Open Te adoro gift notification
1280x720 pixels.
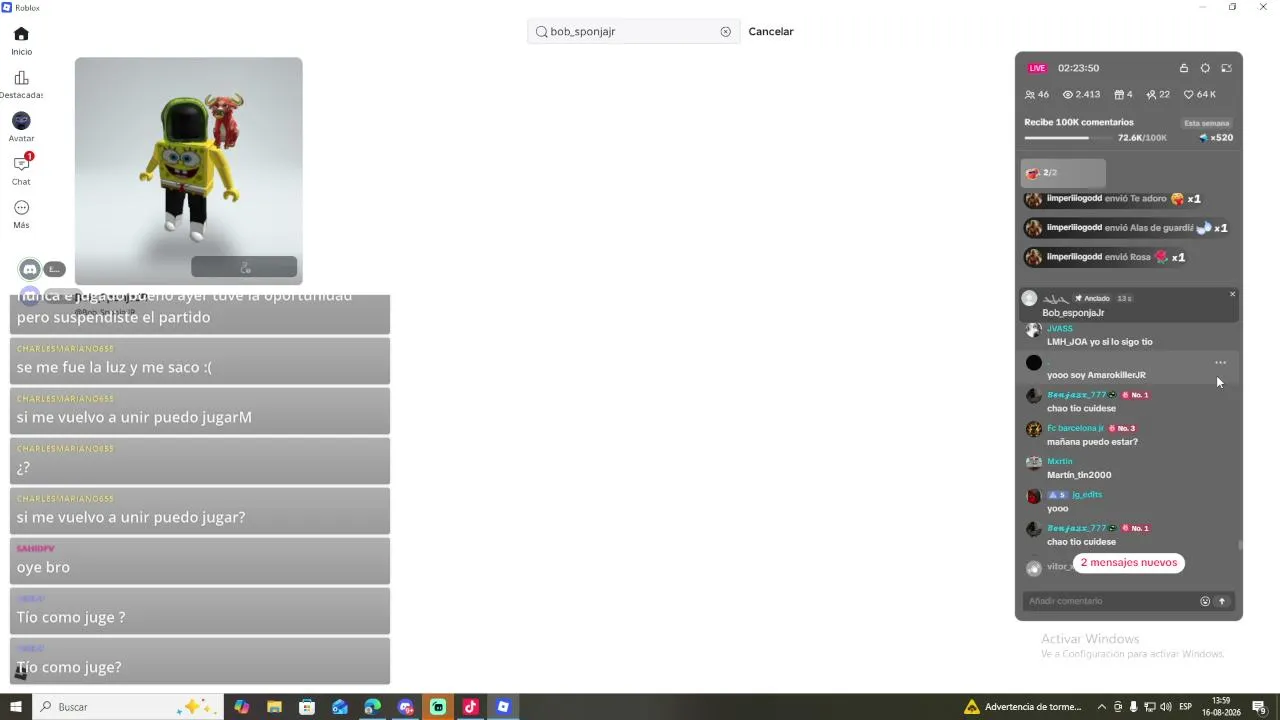tap(1112, 199)
